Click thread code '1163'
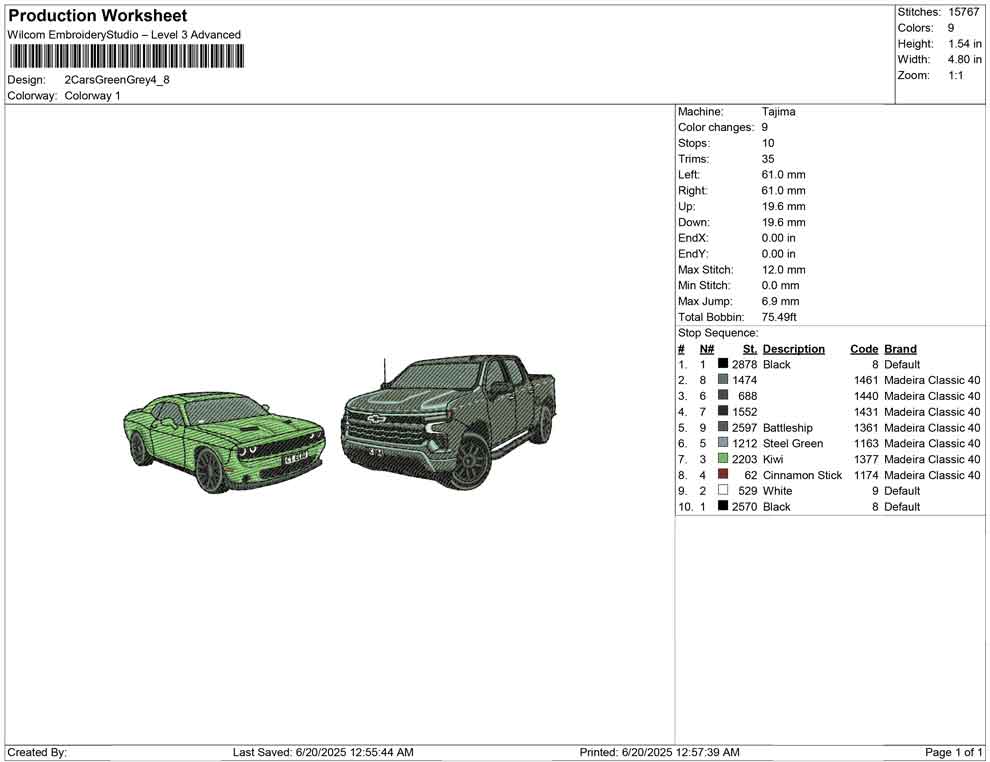The image size is (990, 762). point(866,443)
